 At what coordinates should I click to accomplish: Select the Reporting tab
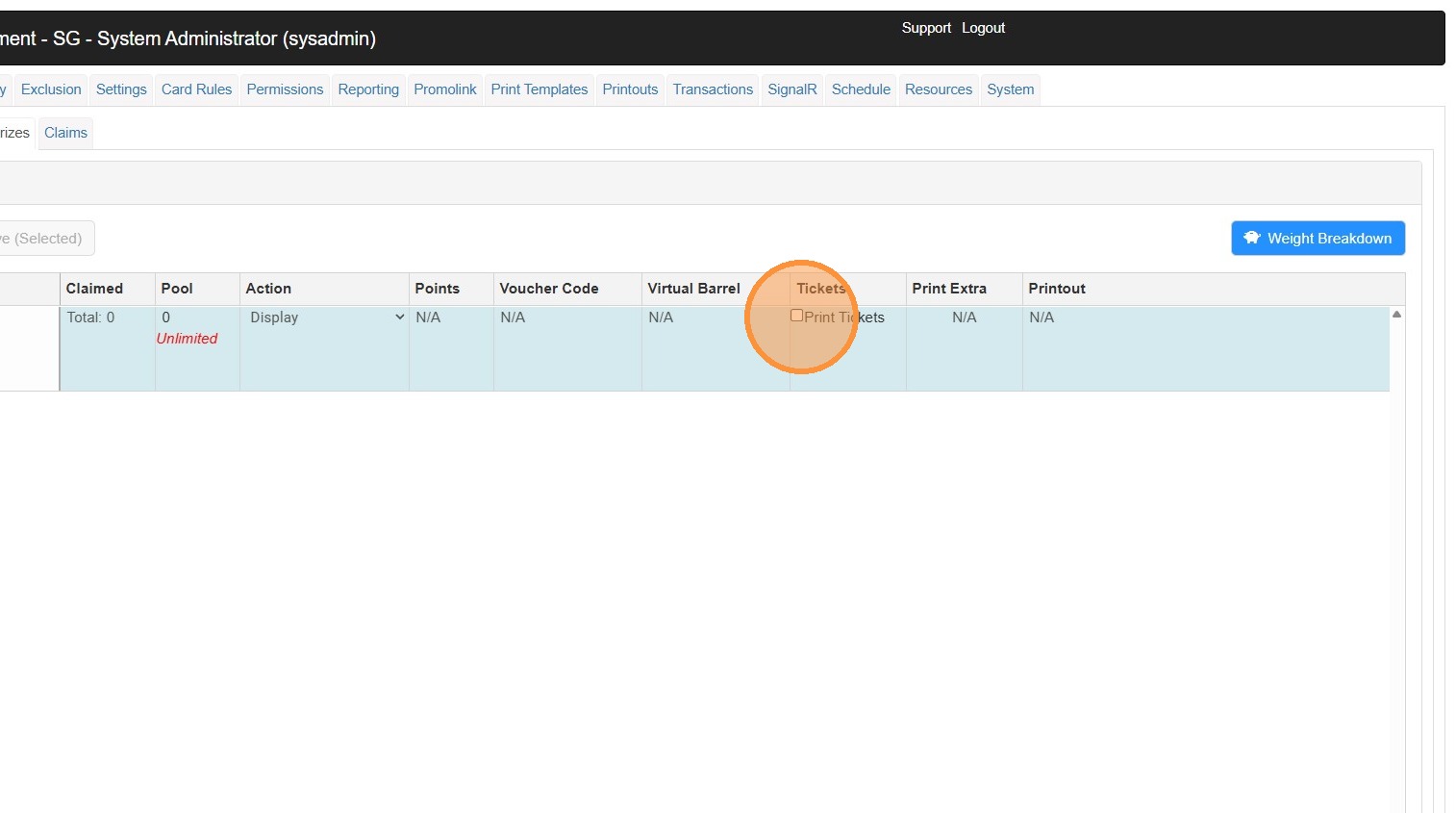pos(368,89)
